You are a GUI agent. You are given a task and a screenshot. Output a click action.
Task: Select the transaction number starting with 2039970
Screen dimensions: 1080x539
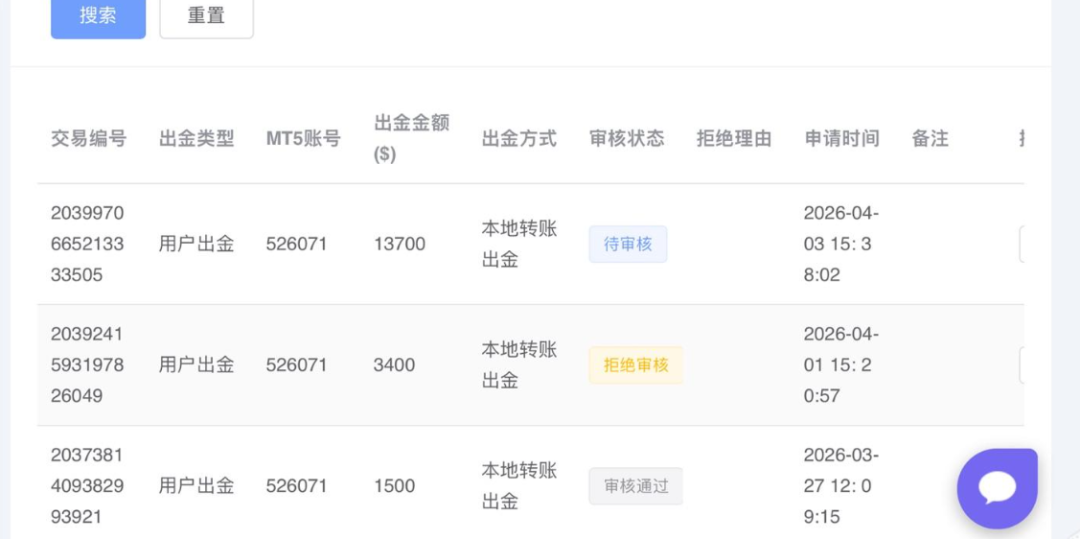87,244
